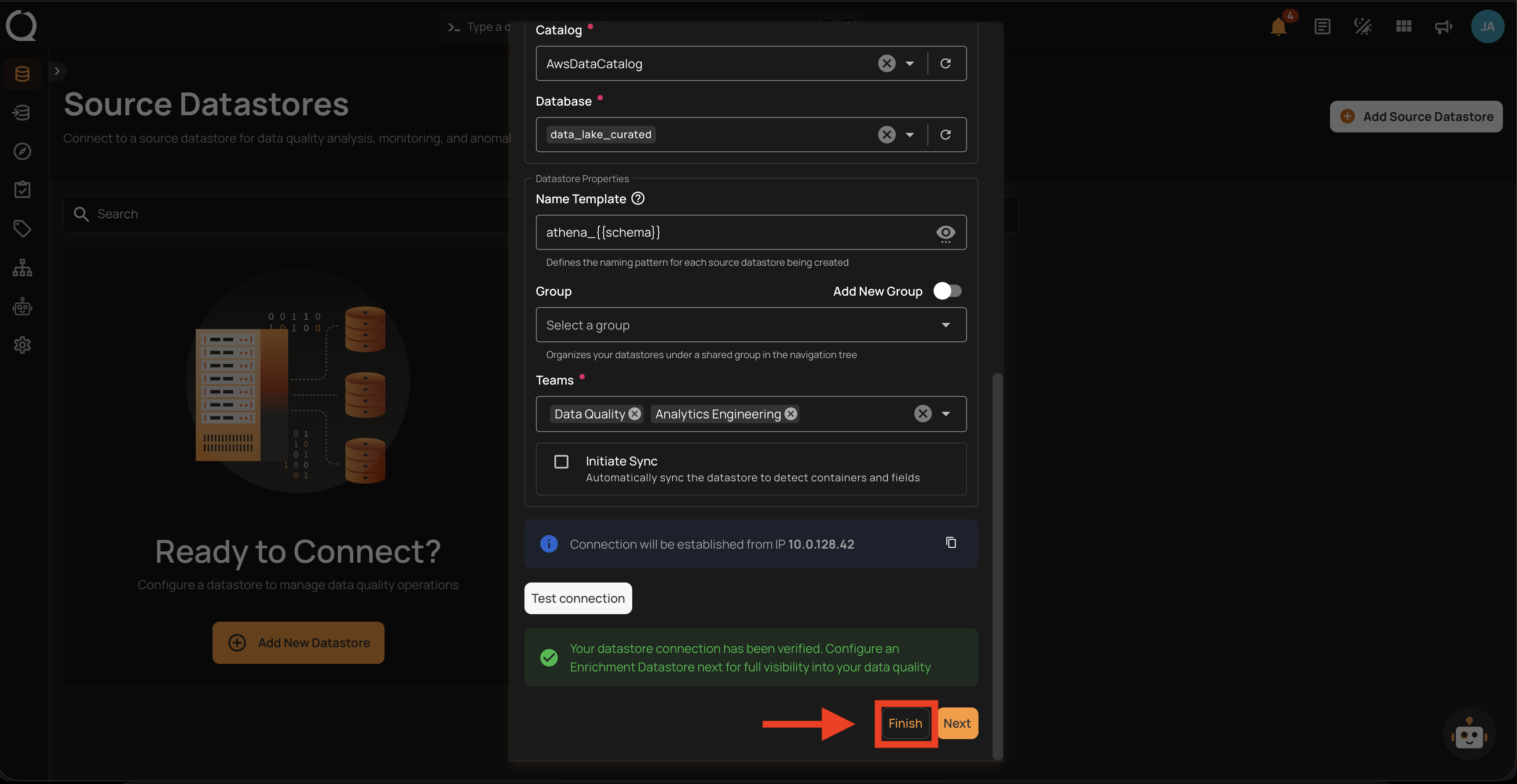
Task: Expand the Catalog dropdown arrow
Action: [909, 64]
